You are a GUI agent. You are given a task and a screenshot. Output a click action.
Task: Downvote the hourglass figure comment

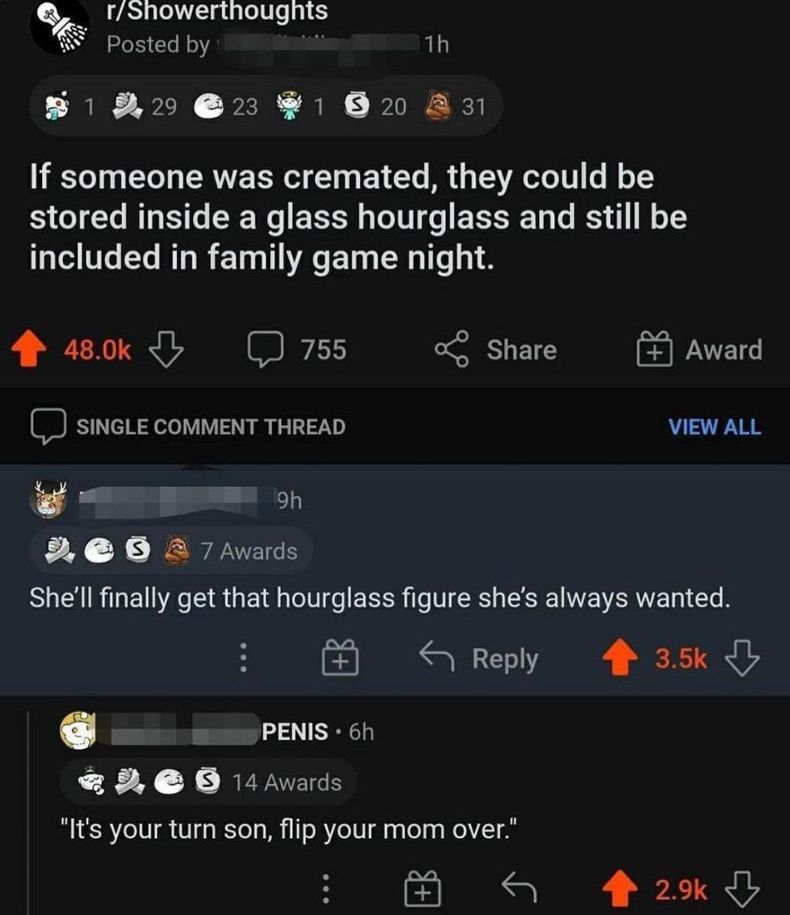pos(741,659)
